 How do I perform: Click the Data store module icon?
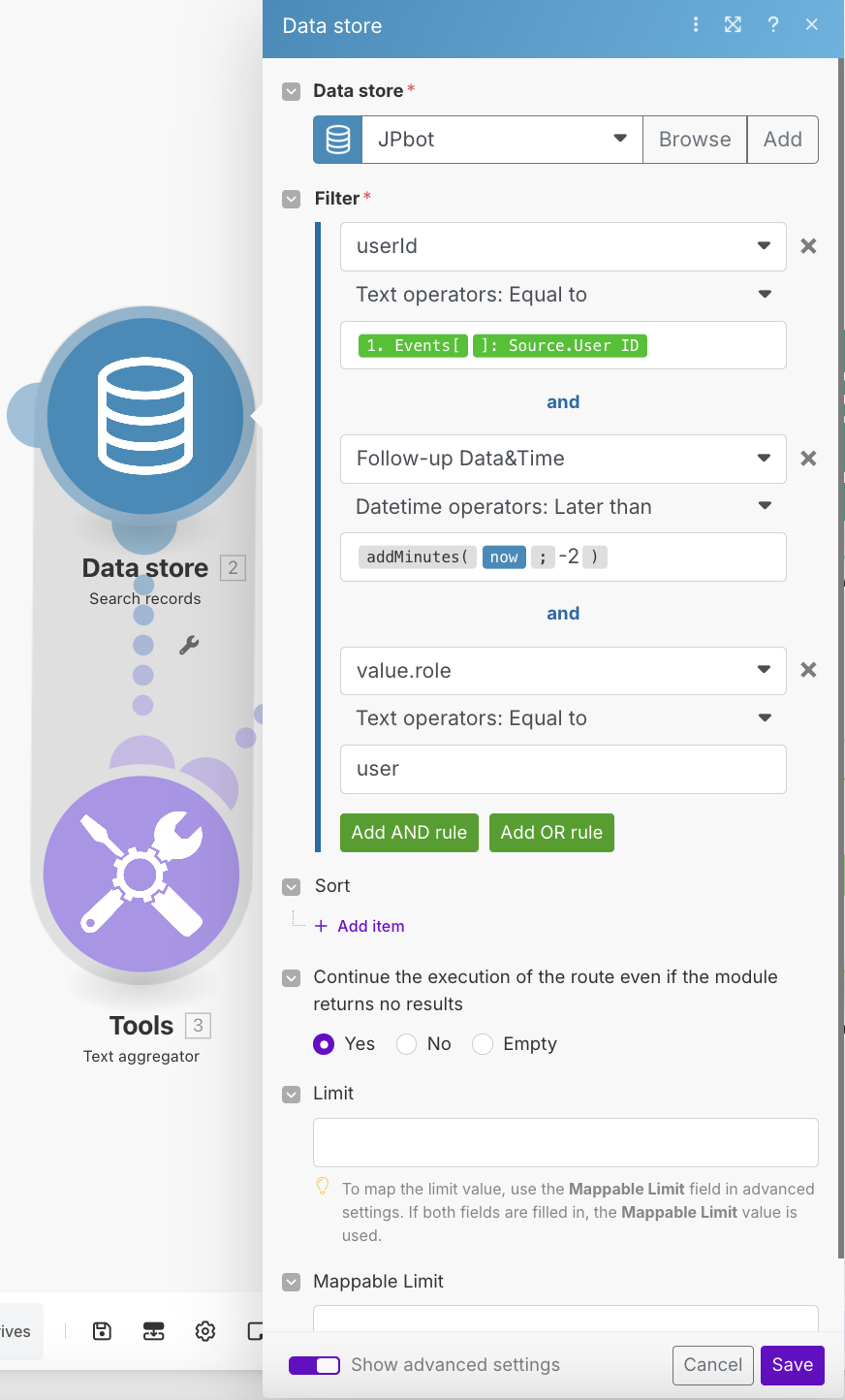tap(145, 417)
